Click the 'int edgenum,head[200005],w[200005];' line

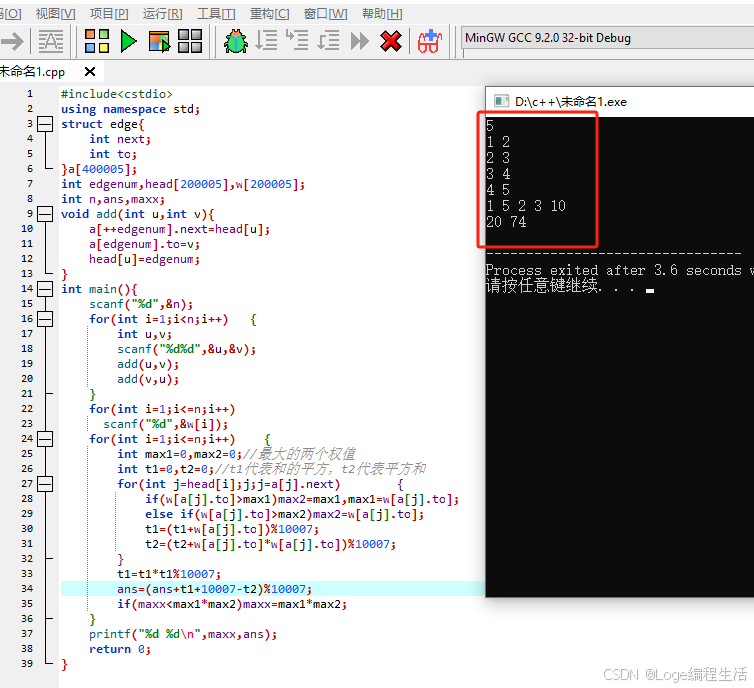183,184
